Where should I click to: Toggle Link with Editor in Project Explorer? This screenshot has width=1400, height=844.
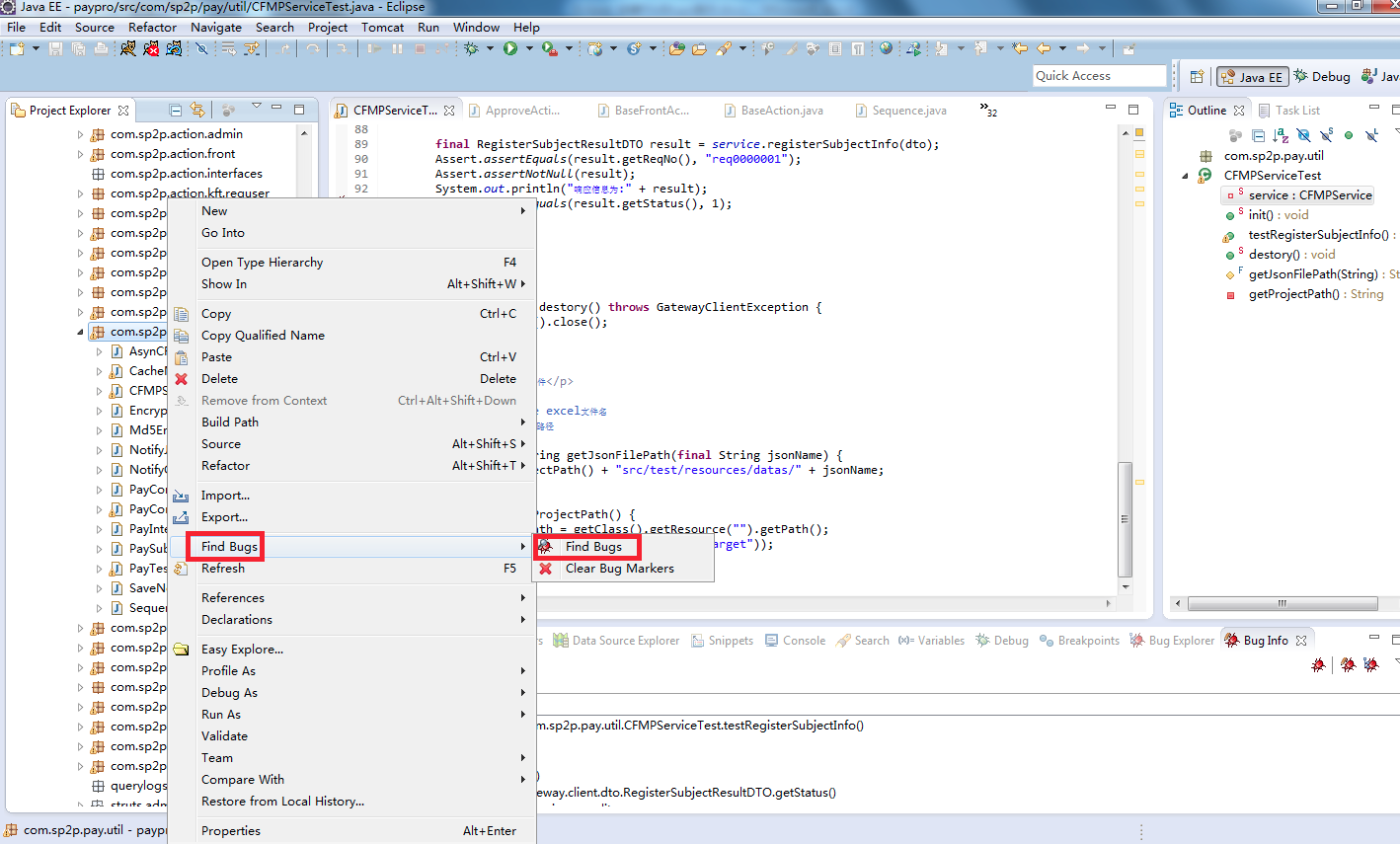point(197,110)
